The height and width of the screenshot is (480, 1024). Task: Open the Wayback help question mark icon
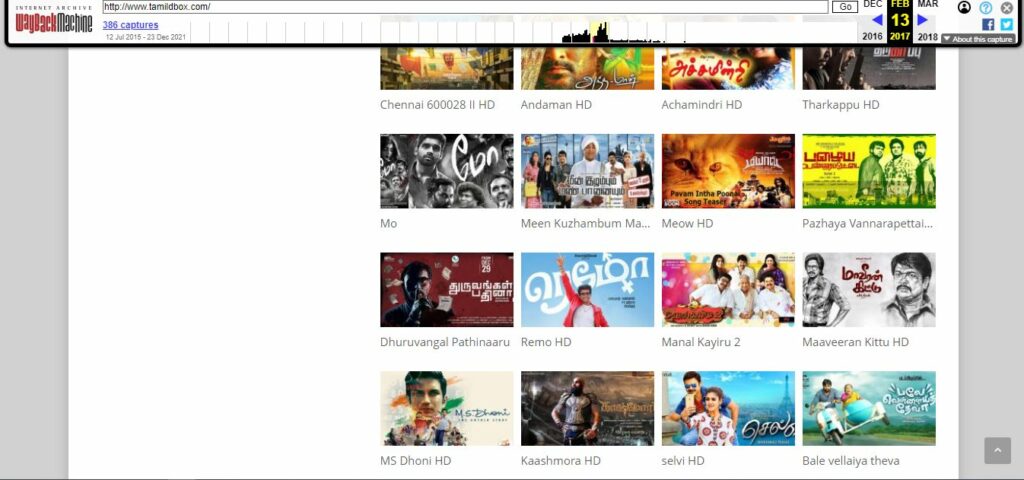(x=985, y=7)
